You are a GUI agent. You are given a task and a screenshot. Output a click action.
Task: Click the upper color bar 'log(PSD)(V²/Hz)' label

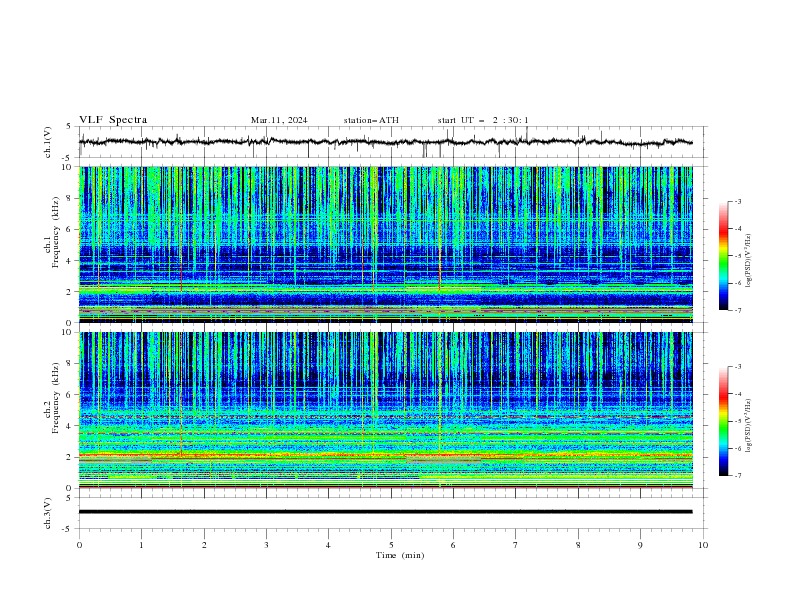[749, 261]
